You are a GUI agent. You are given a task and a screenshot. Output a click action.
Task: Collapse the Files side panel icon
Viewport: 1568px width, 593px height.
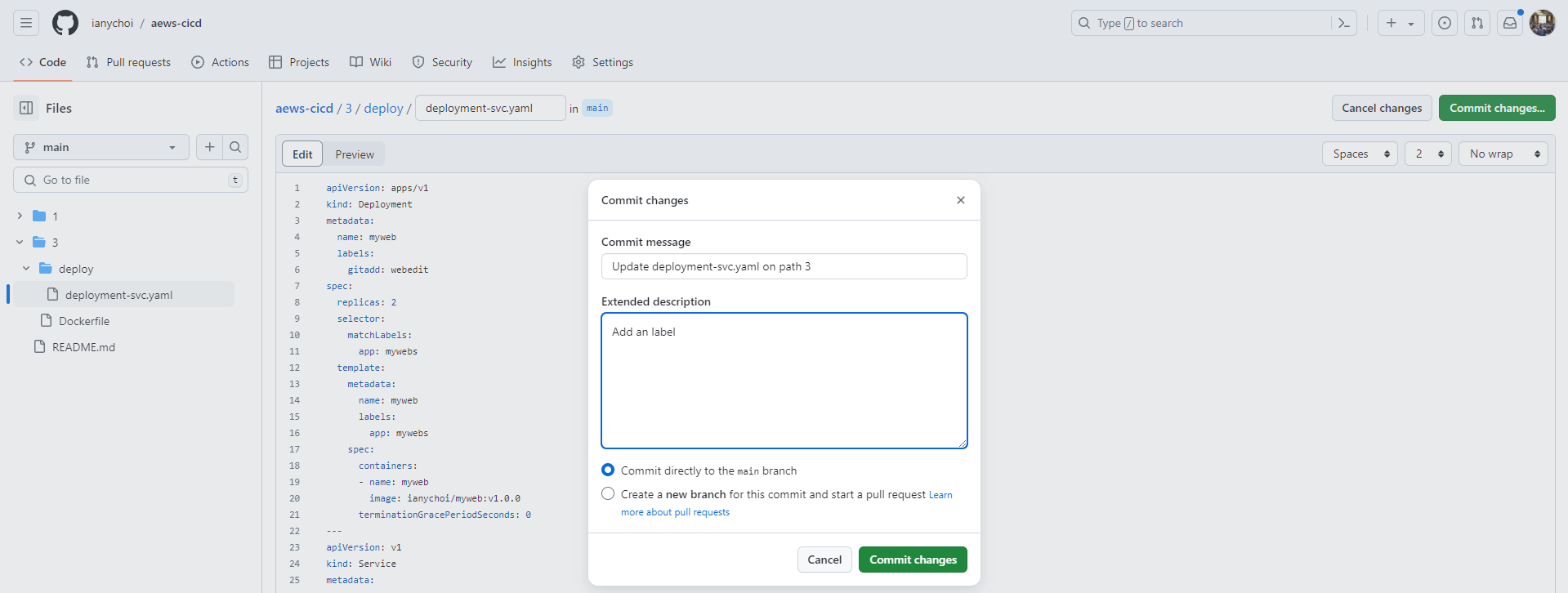click(x=26, y=108)
